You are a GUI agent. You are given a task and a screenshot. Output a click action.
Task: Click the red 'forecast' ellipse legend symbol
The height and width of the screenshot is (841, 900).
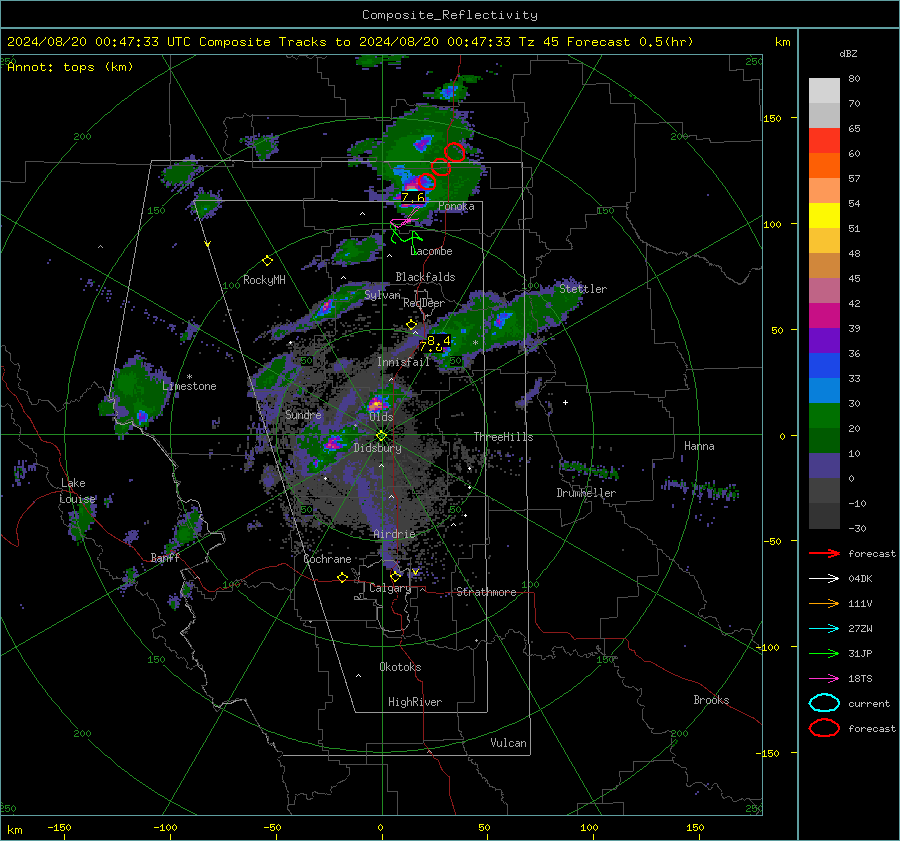(824, 728)
